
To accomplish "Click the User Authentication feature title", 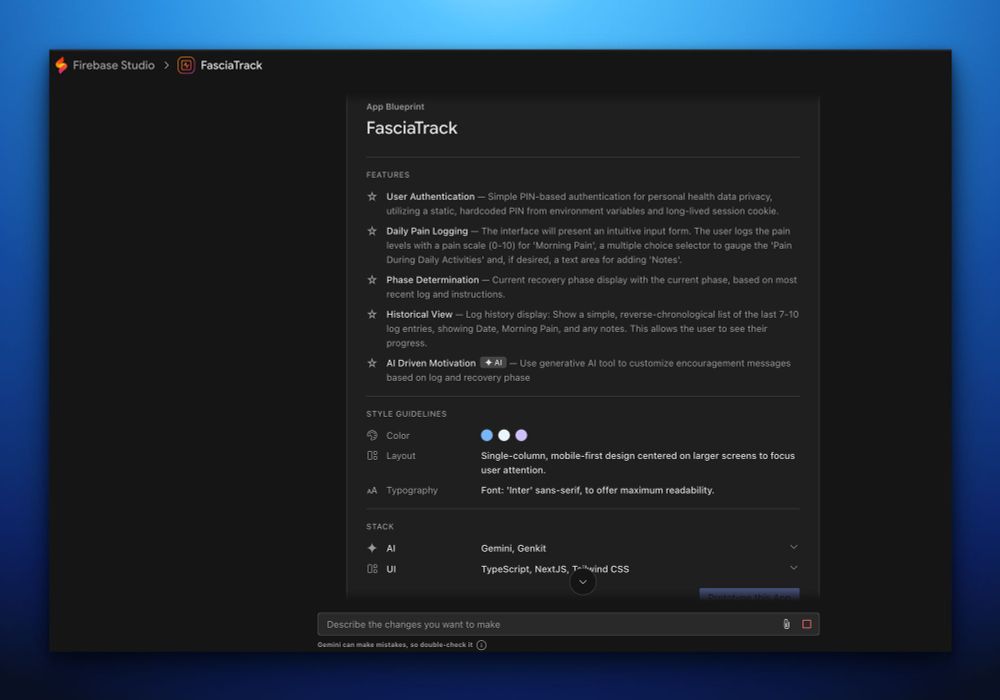I will tap(430, 196).
